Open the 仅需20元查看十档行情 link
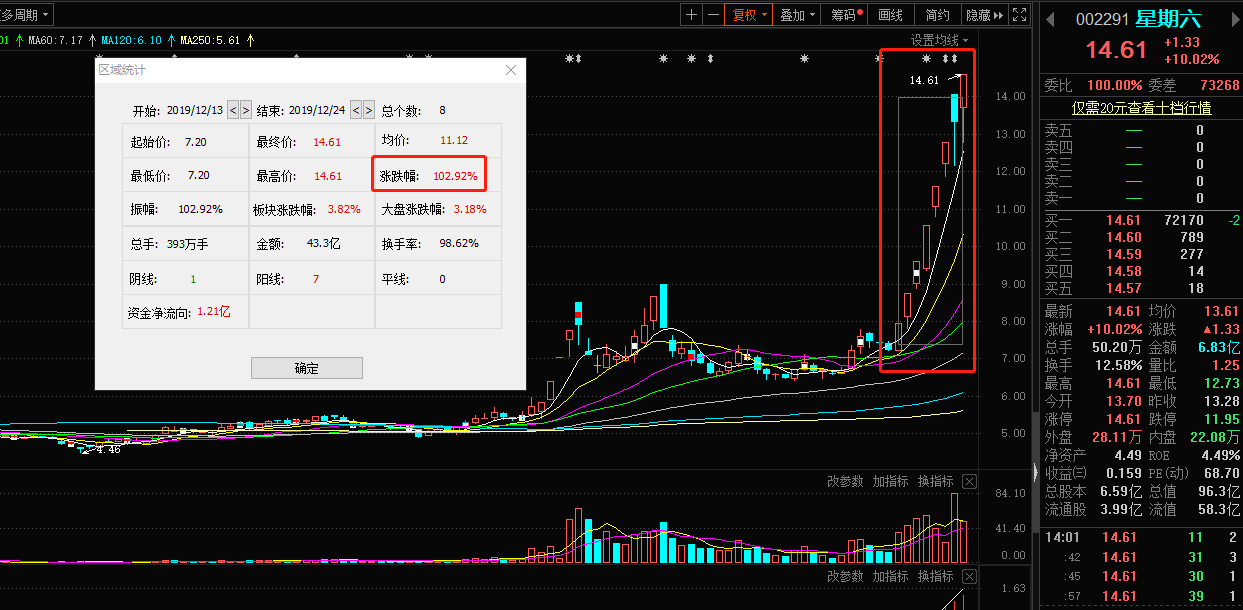 [x=1141, y=108]
